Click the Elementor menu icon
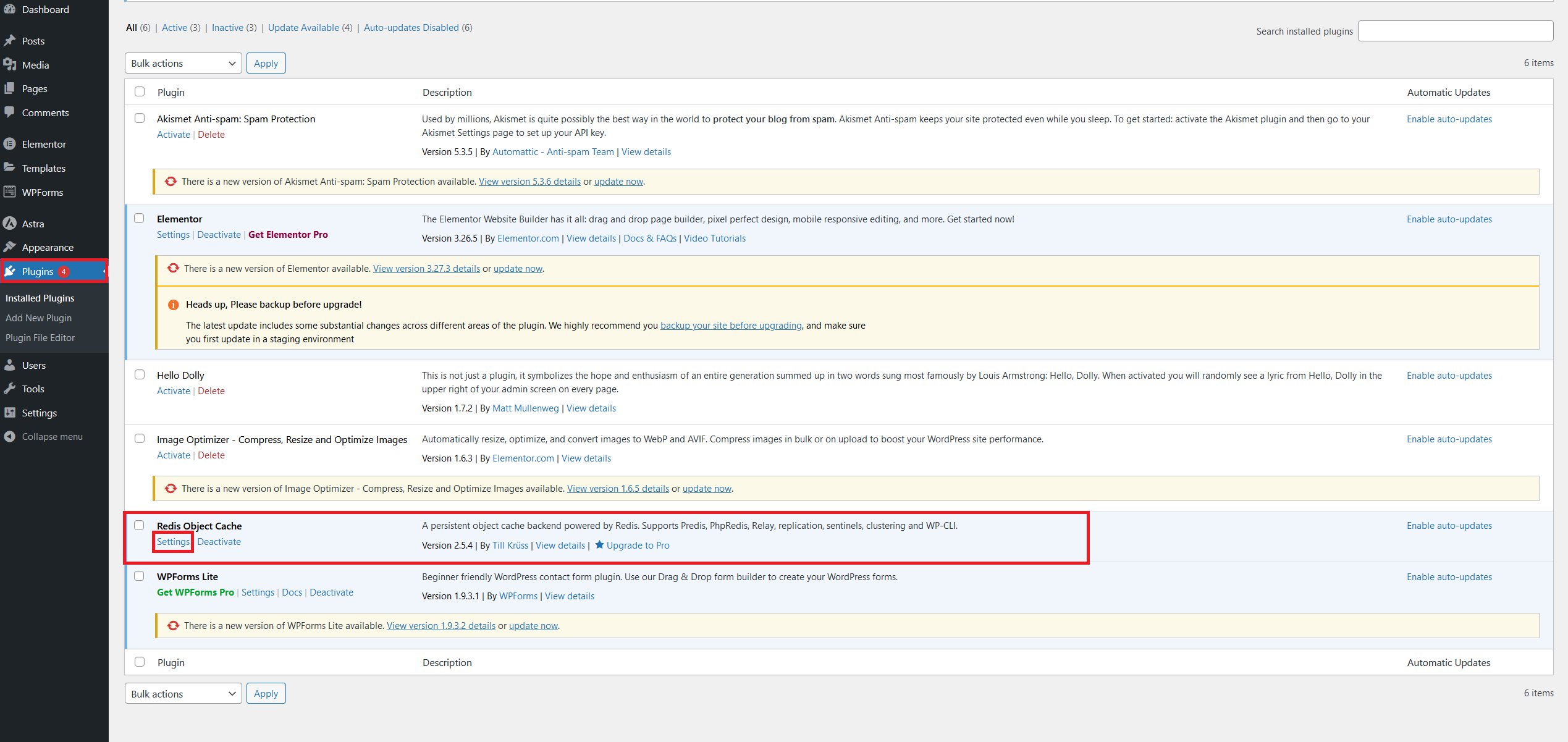The width and height of the screenshot is (1568, 742). click(x=12, y=144)
